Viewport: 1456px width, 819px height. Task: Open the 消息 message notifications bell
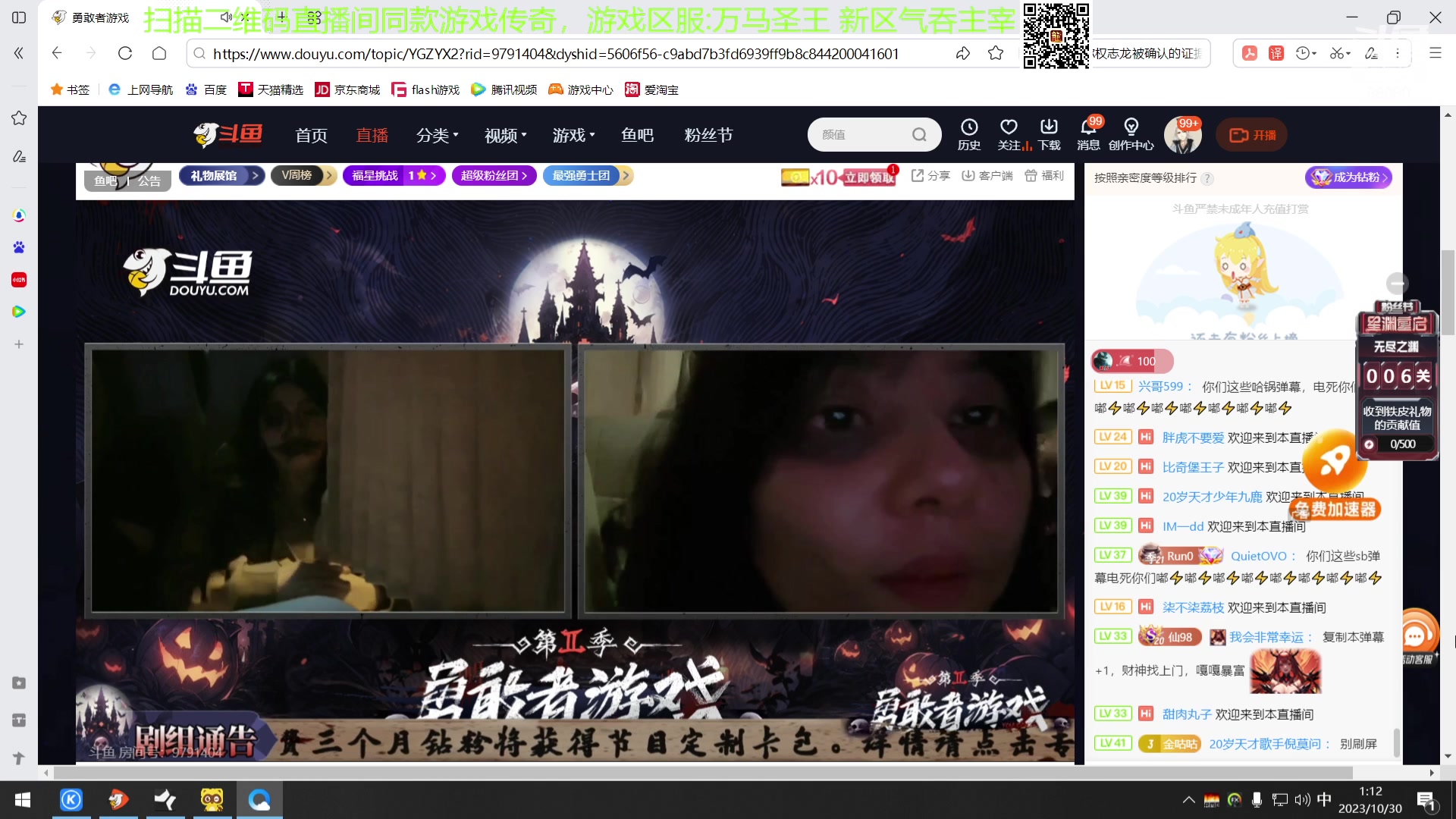point(1089,134)
